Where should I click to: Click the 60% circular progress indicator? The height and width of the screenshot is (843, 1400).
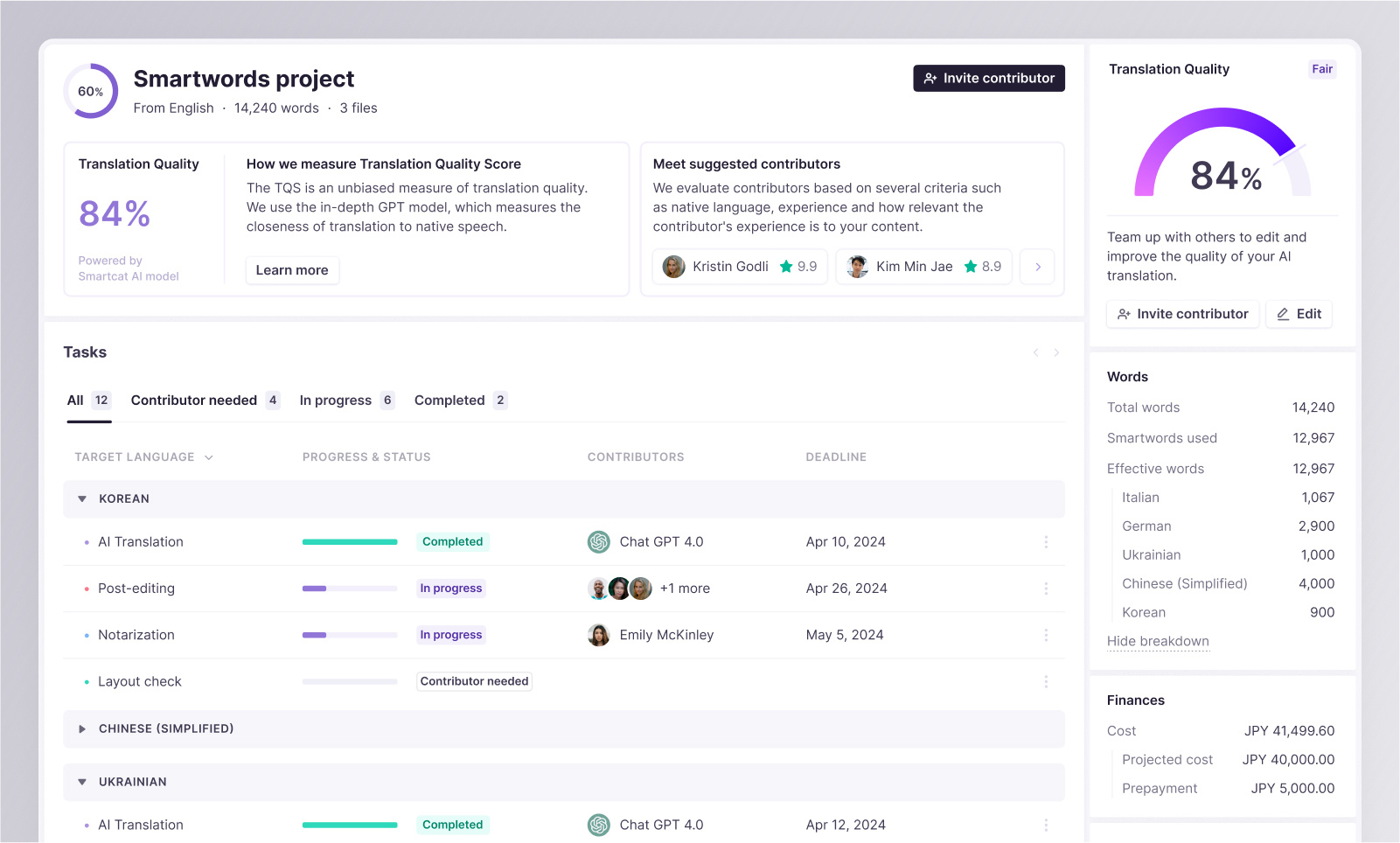[x=90, y=90]
